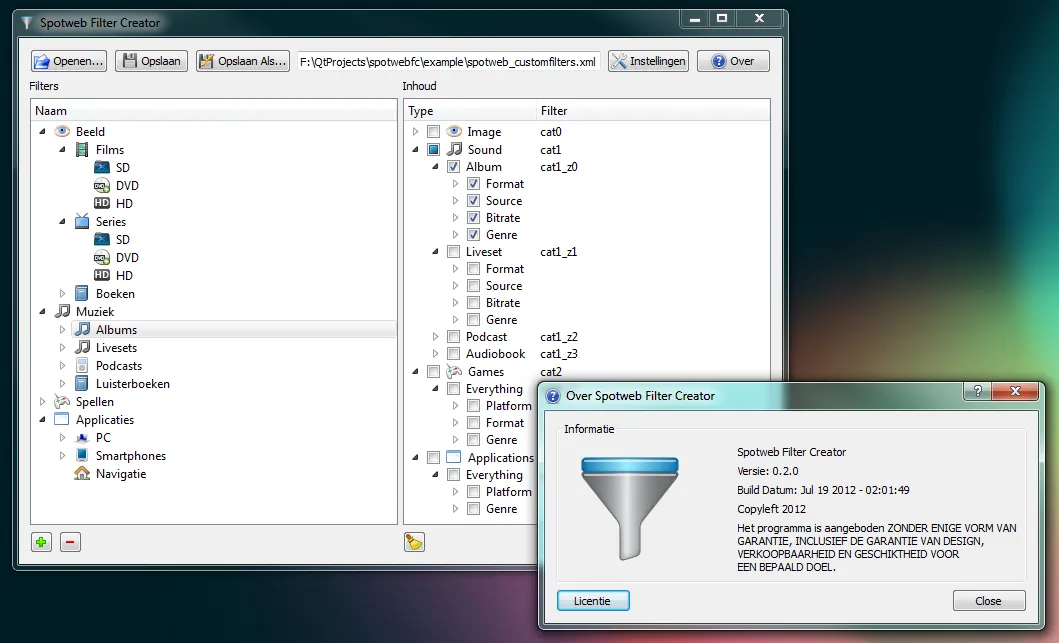Enable the Liveset checkbox
The width and height of the screenshot is (1059, 643).
click(x=453, y=251)
